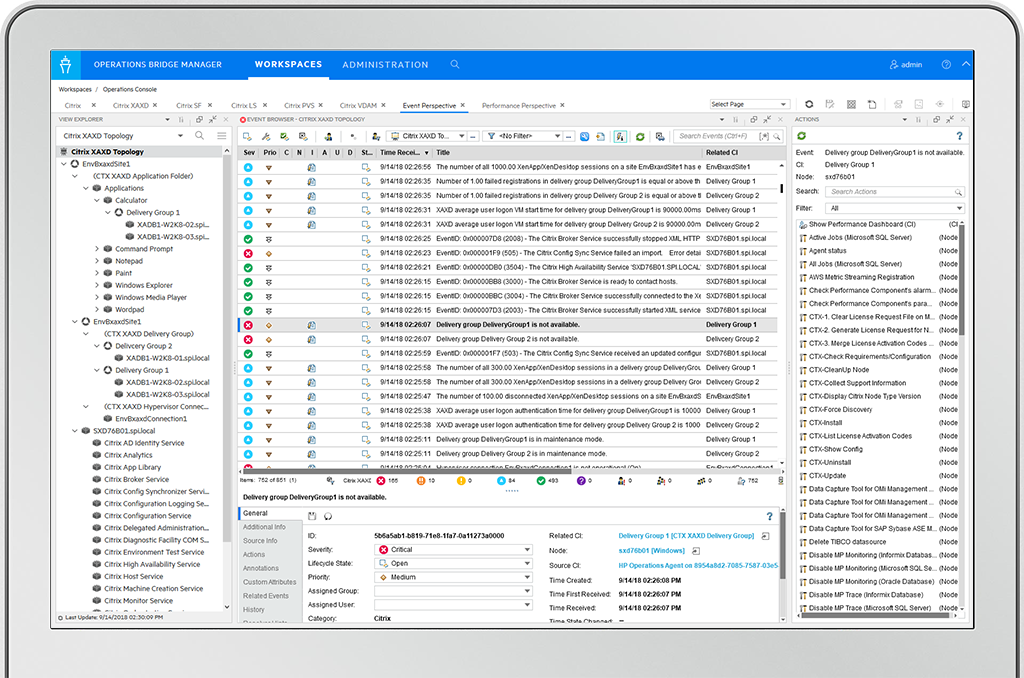Click the assign-user person icon in Event Browser toolbar
1024x678 pixels.
pos(328,137)
